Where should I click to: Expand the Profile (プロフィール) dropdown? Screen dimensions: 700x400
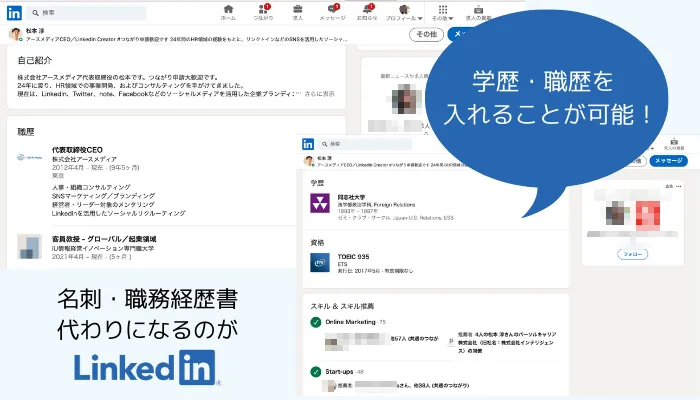(404, 12)
